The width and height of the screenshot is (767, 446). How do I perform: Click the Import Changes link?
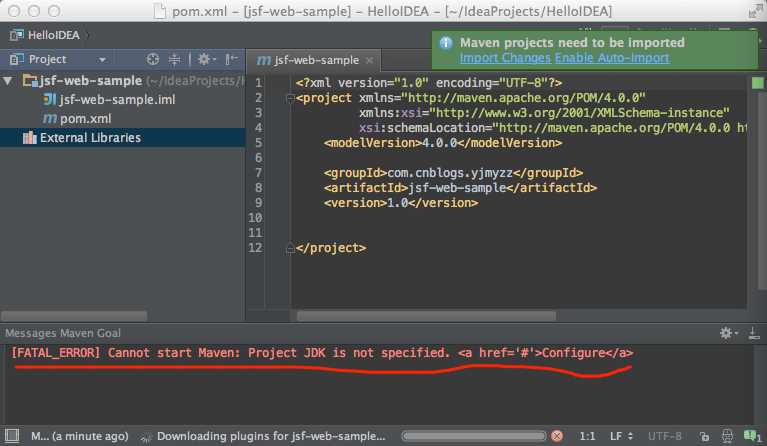click(505, 58)
